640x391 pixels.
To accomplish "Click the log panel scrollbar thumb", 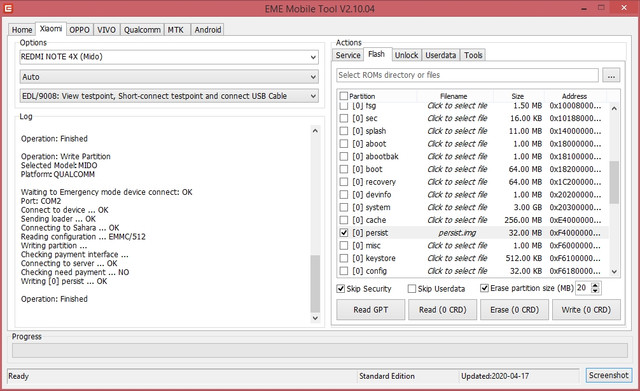I will (x=315, y=283).
